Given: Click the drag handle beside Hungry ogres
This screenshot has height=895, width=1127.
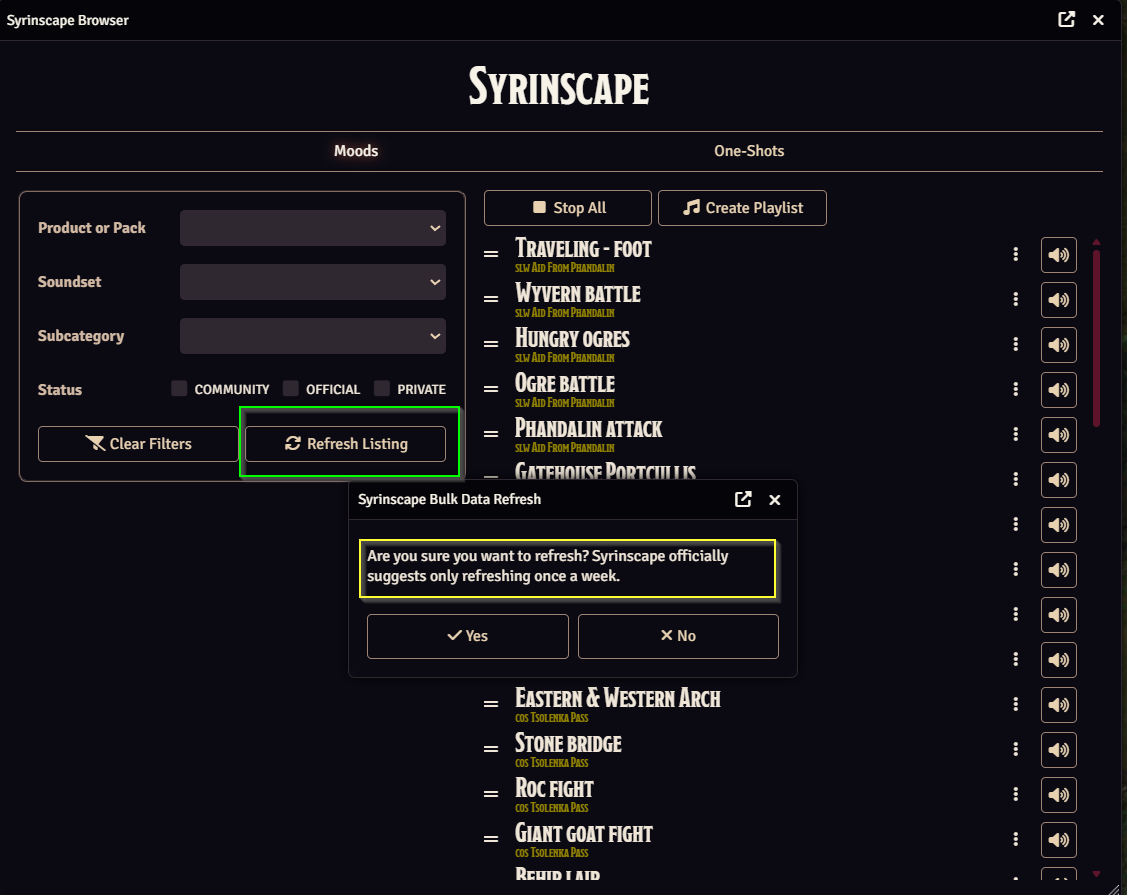Looking at the screenshot, I should click(491, 344).
